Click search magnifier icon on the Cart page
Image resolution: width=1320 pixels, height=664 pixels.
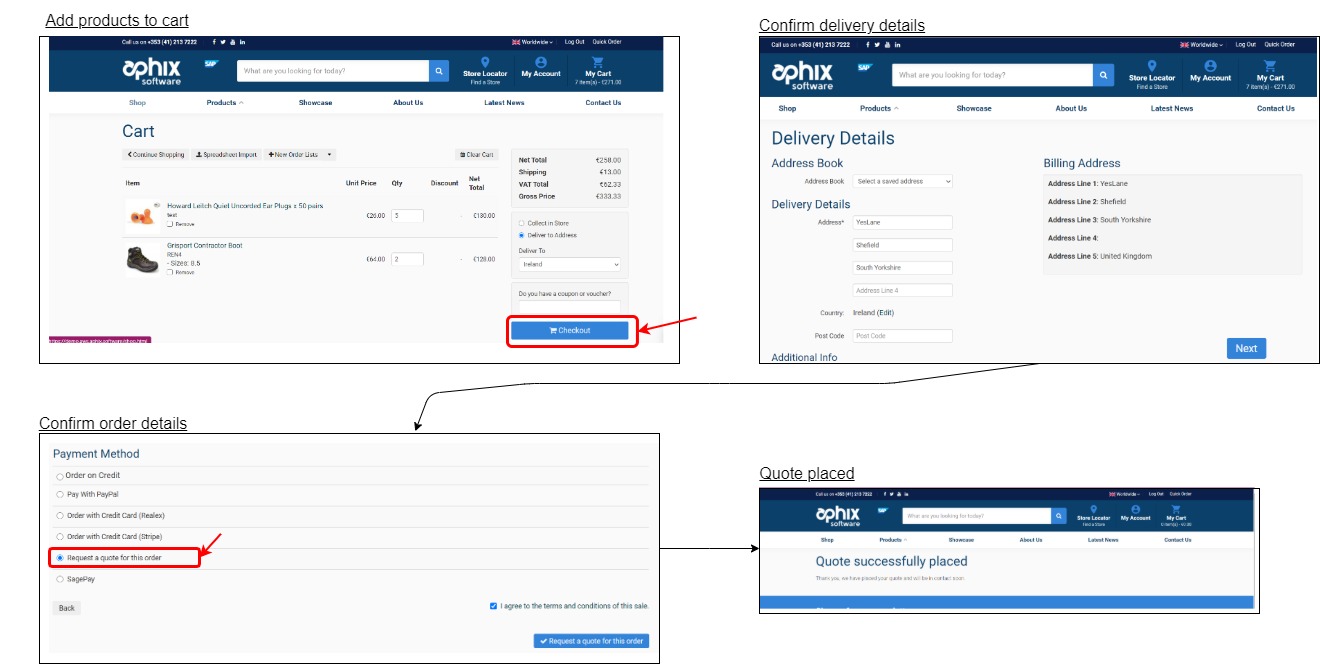tap(440, 71)
